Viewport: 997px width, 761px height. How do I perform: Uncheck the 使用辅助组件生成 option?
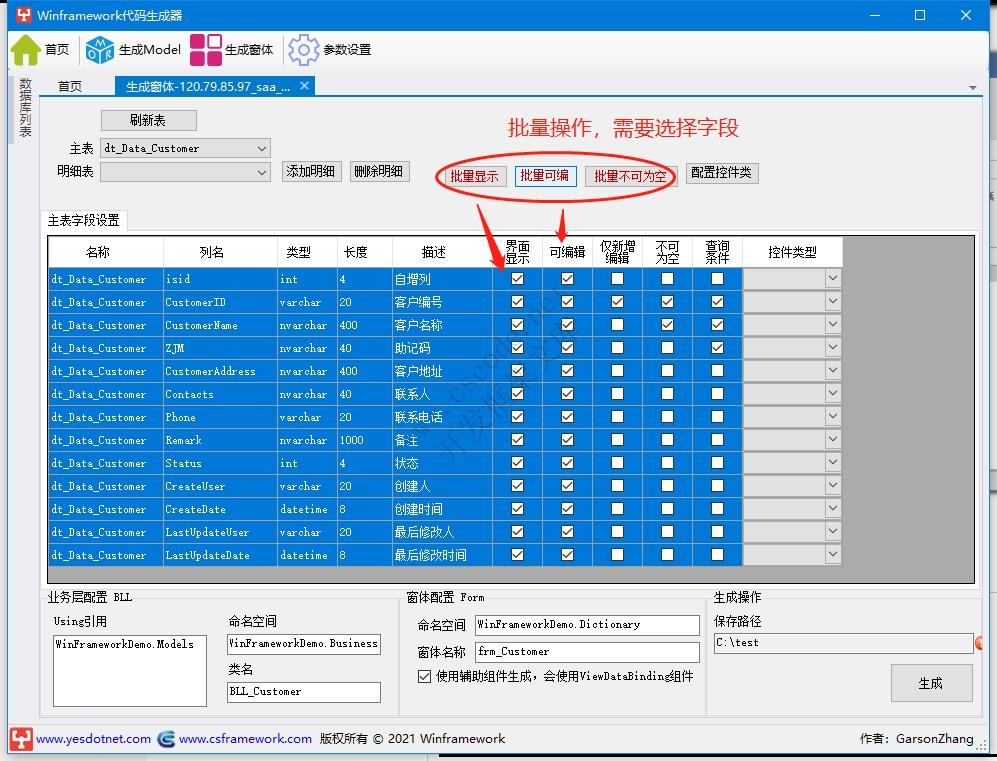425,676
